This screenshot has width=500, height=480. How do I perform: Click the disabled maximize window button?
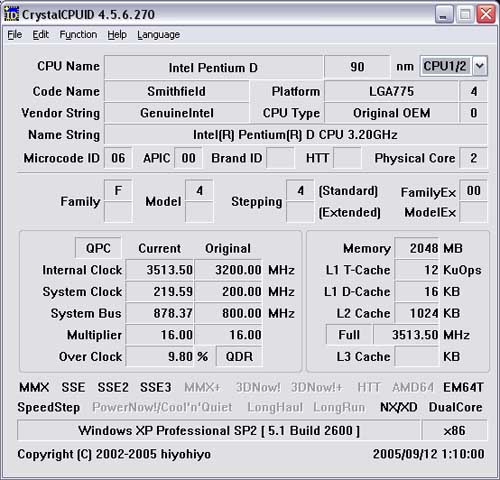[x=465, y=14]
